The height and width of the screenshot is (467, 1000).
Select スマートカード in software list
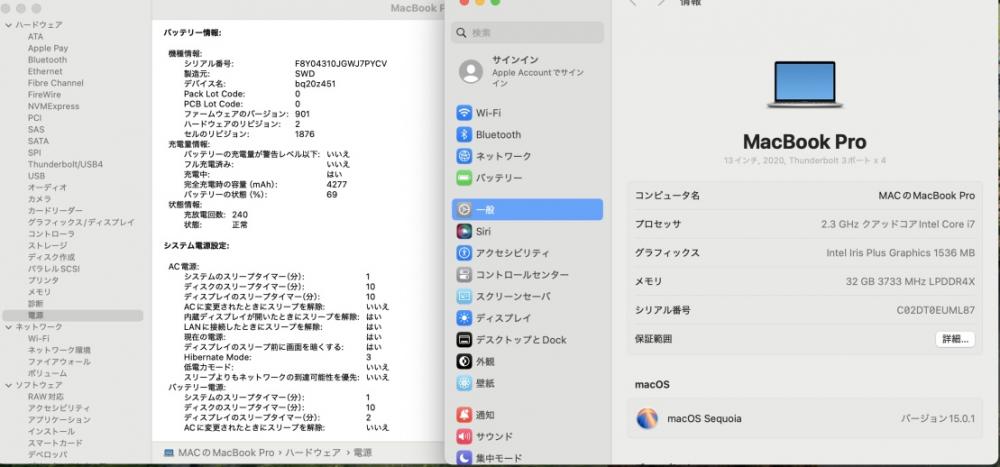(x=55, y=443)
